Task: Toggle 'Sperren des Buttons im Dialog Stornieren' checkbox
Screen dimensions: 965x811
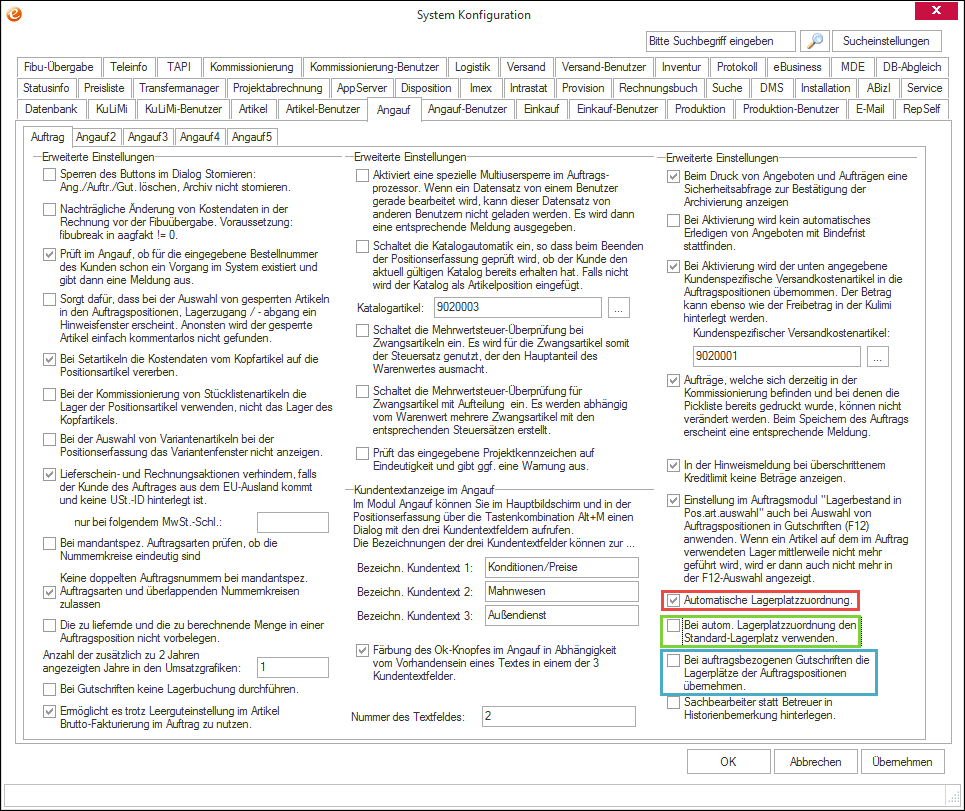Action: coord(50,175)
